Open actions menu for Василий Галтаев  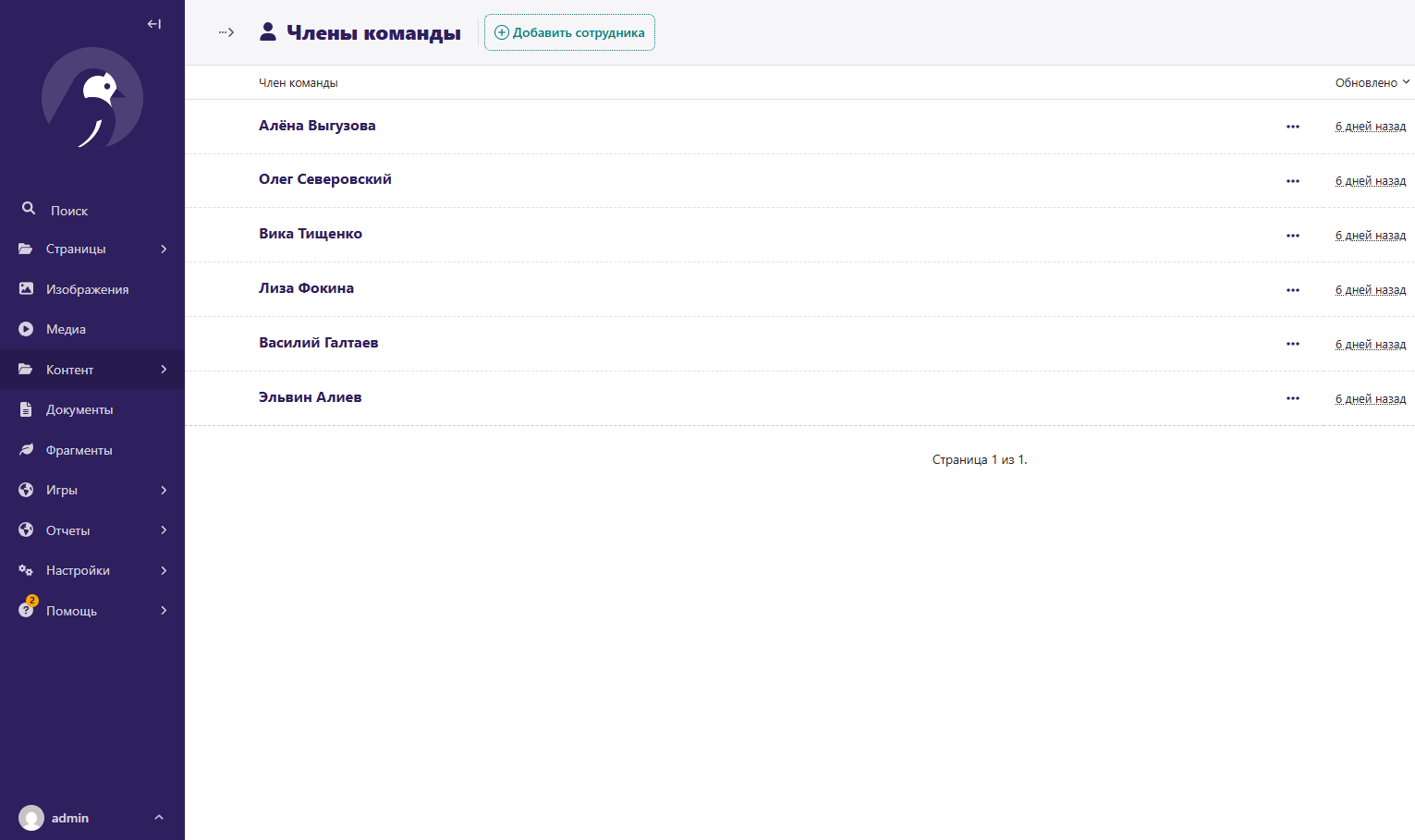pos(1293,344)
